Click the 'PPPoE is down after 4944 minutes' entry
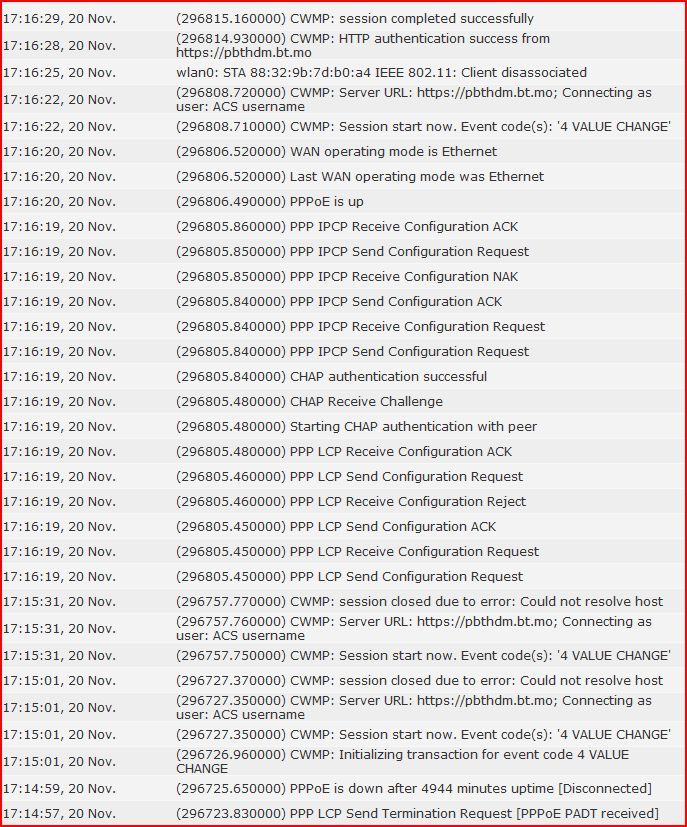The image size is (687, 827). (x=343, y=788)
